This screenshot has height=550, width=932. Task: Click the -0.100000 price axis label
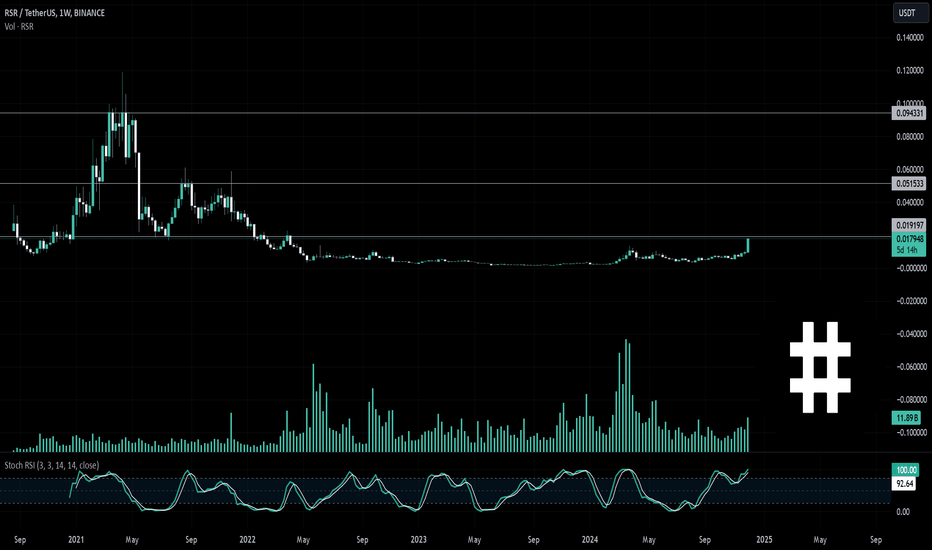[x=910, y=432]
